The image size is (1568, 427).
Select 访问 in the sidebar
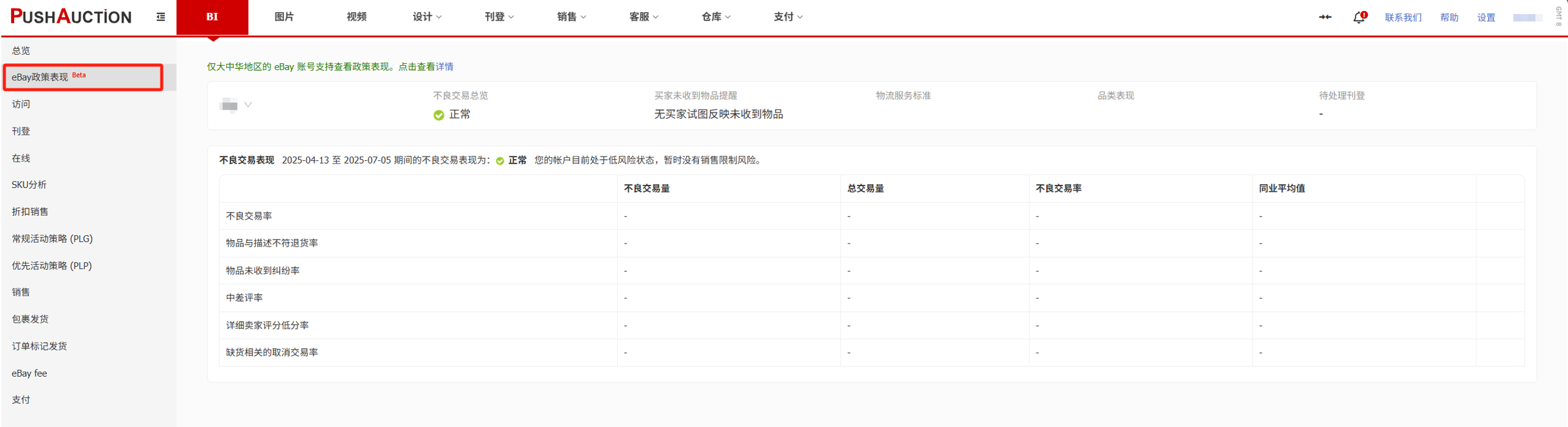coord(88,104)
